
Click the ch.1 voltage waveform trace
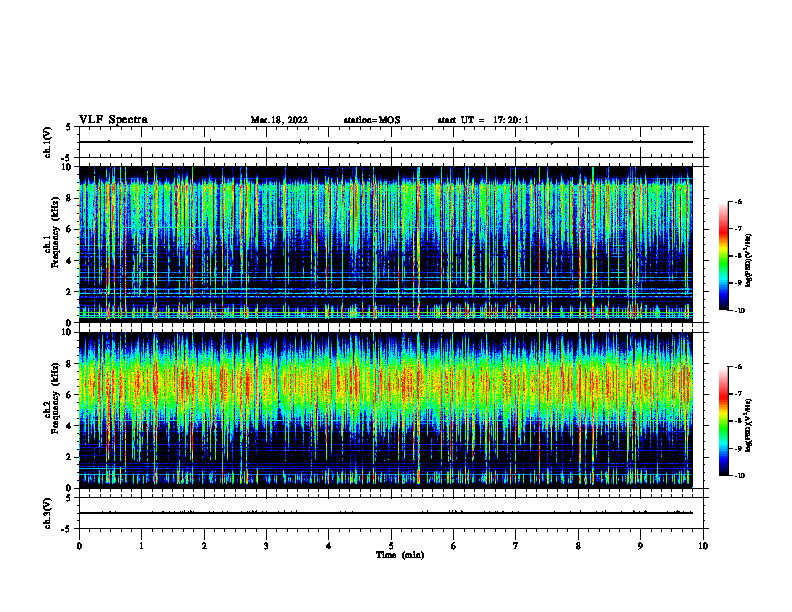[385, 142]
